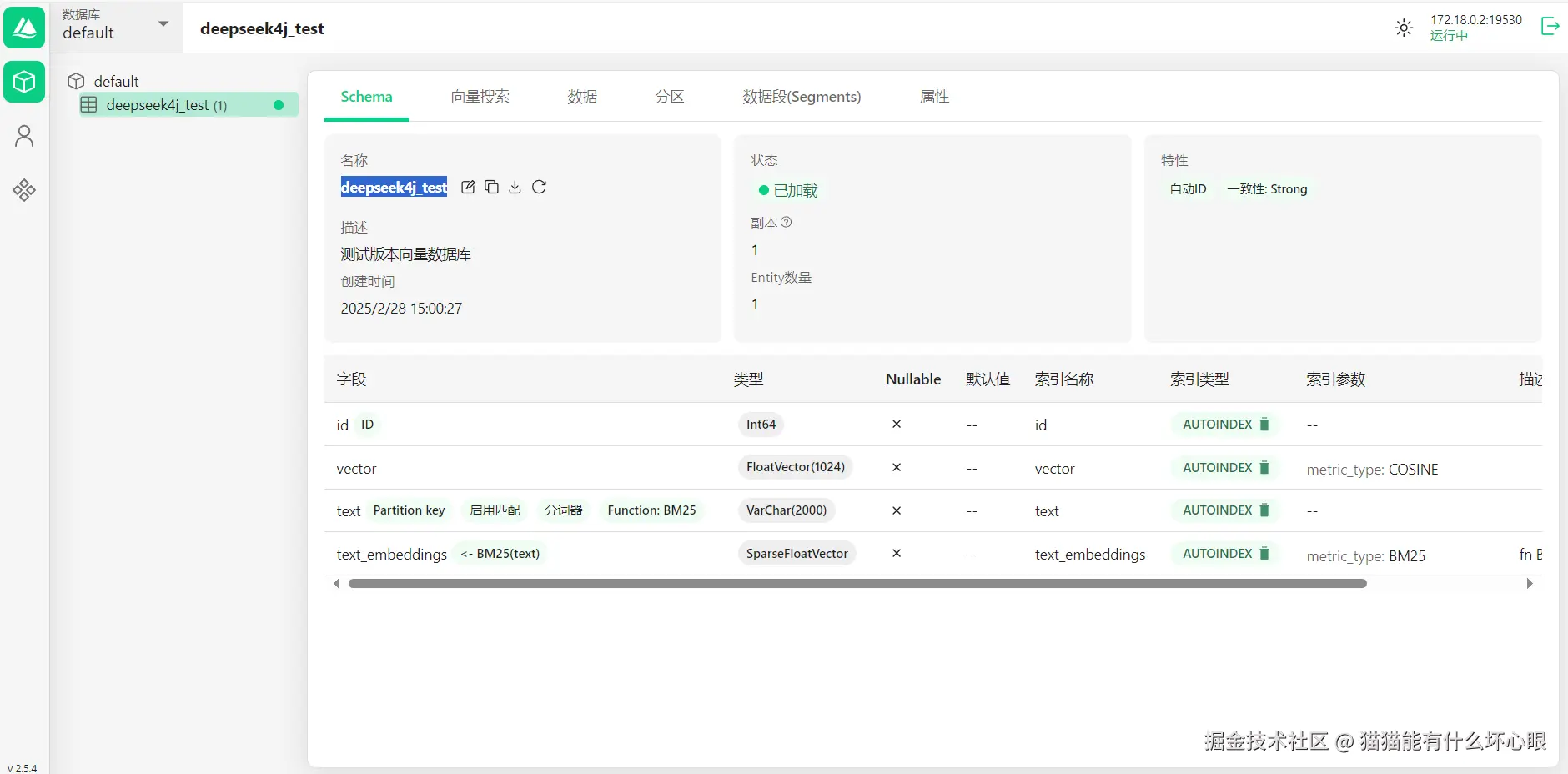Switch to the 分区 tab
This screenshot has width=1568, height=774.
click(669, 97)
